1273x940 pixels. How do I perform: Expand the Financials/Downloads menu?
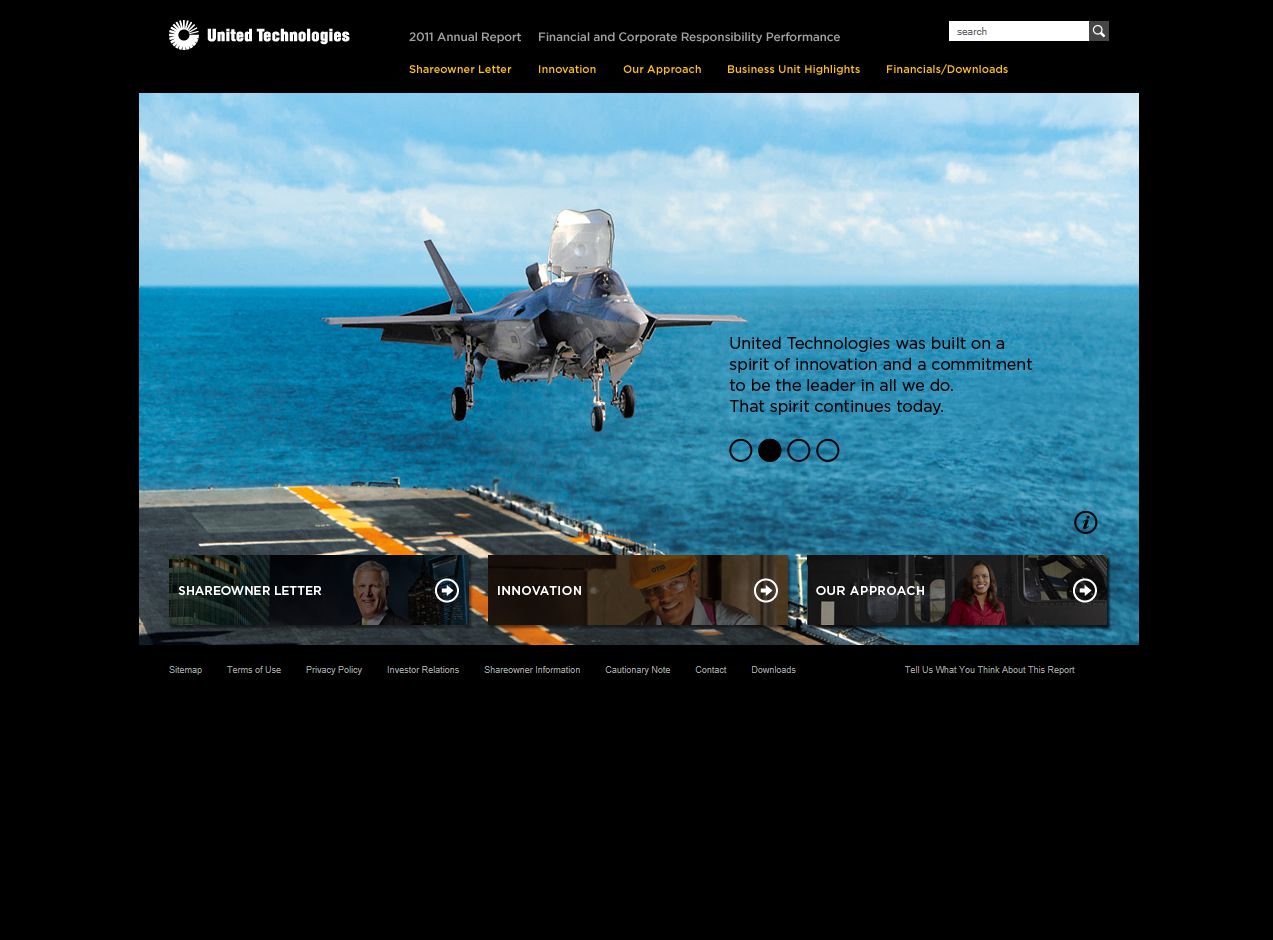click(946, 70)
